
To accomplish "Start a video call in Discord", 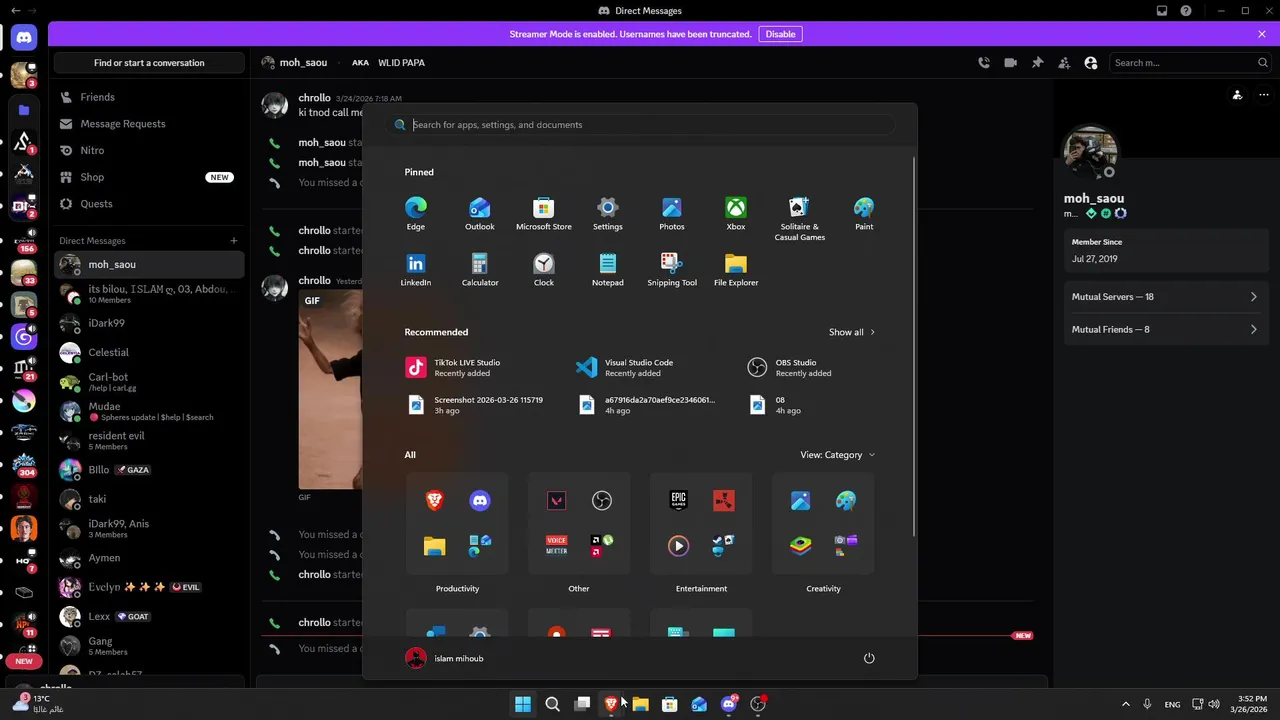I will tap(1011, 62).
